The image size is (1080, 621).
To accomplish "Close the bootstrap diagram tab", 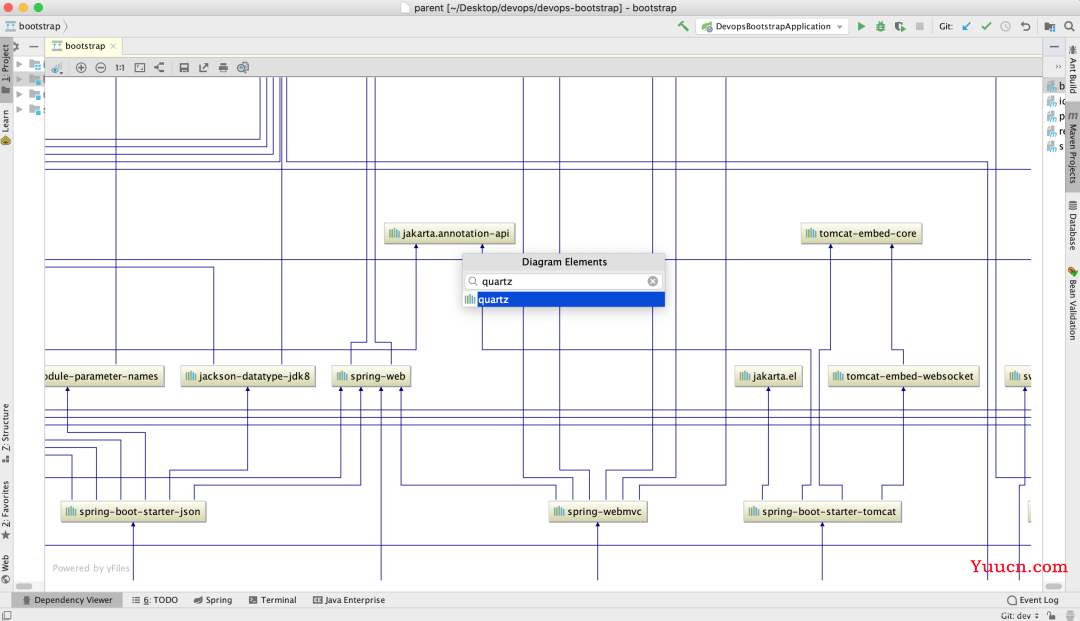I will 113,46.
